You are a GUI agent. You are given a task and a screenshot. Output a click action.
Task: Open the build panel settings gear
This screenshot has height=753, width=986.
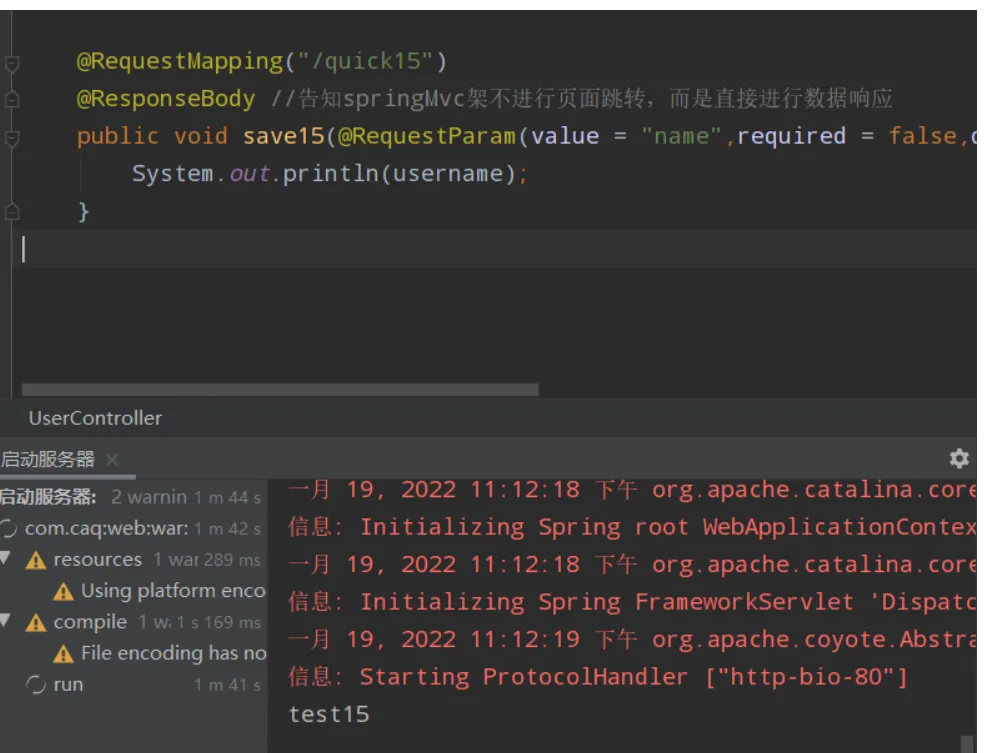click(959, 459)
